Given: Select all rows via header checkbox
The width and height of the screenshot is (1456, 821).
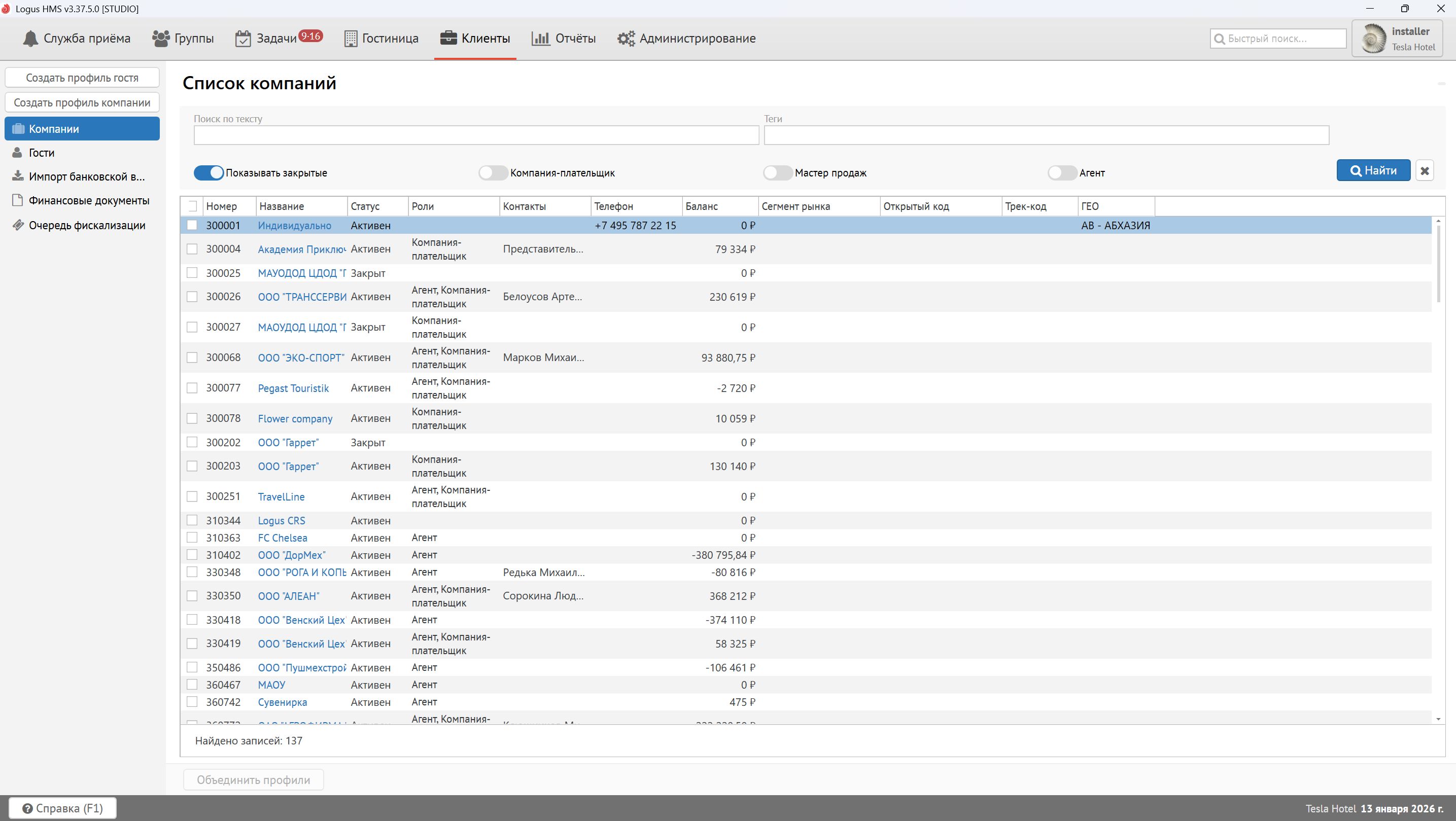Looking at the screenshot, I should [192, 206].
